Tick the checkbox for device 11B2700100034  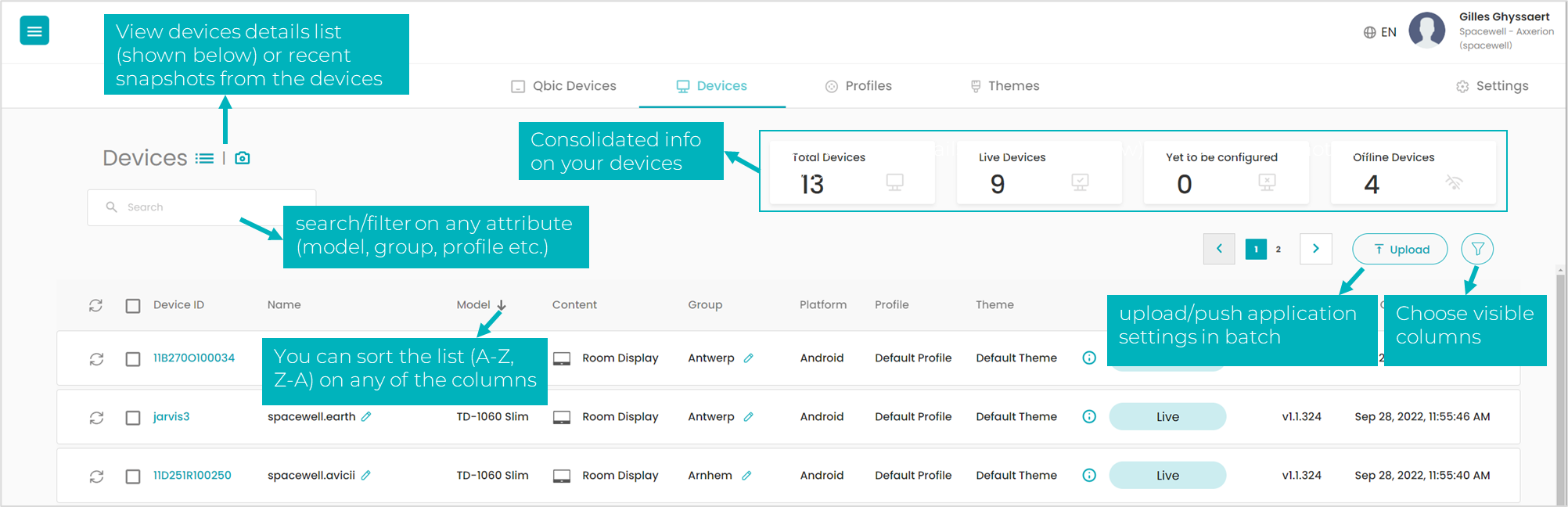click(133, 358)
